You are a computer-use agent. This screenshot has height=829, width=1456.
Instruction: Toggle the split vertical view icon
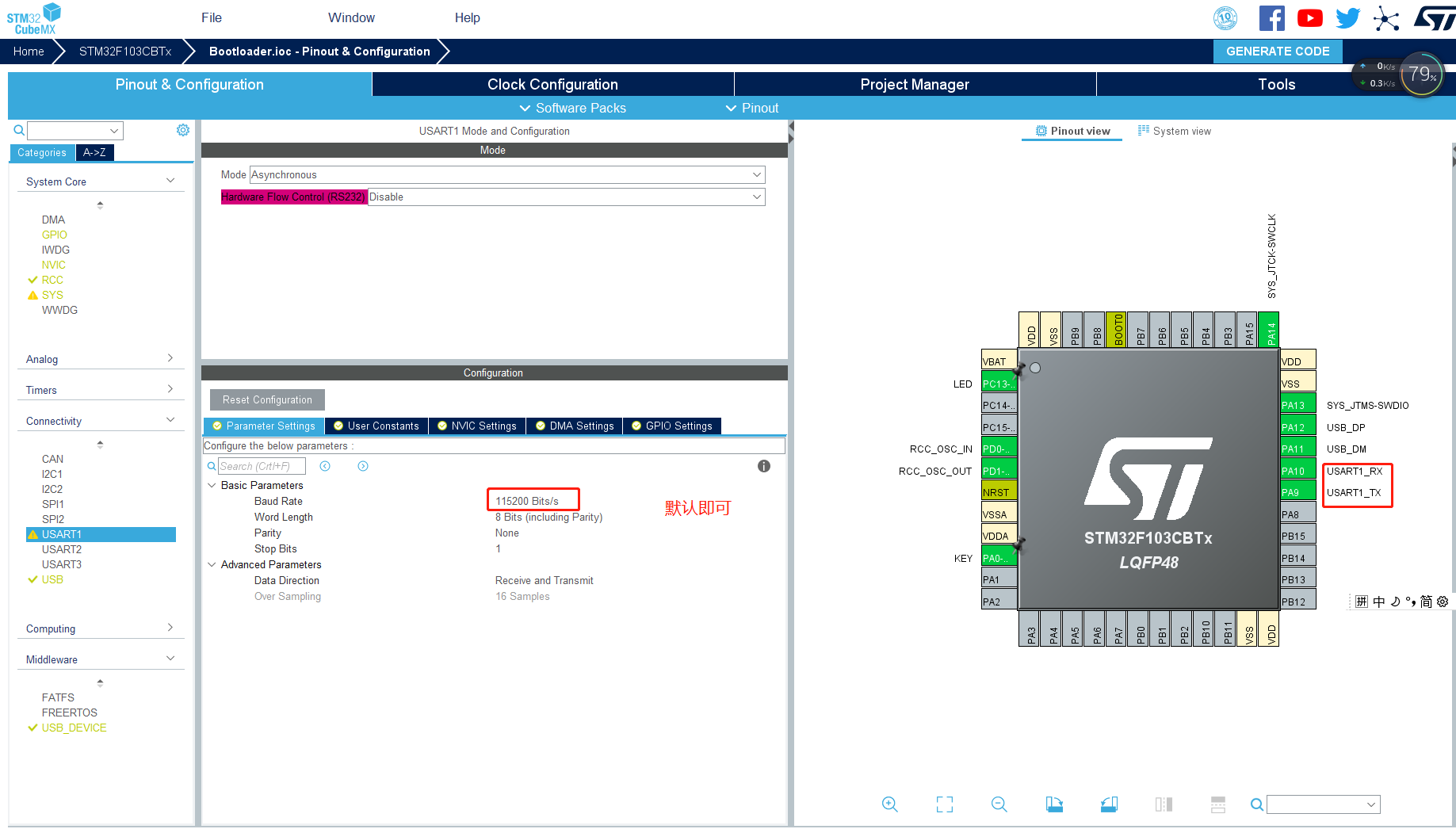tap(1164, 804)
